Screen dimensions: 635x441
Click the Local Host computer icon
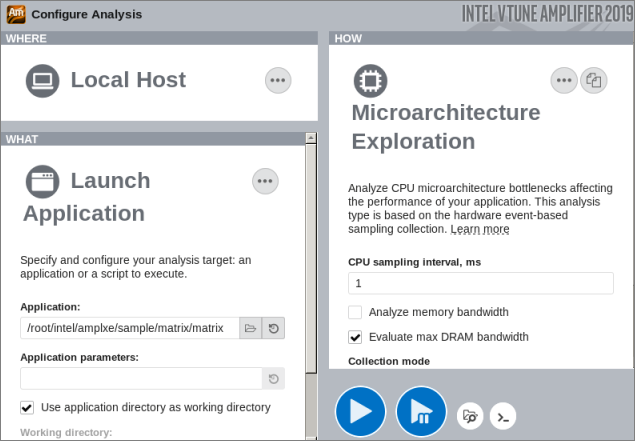click(42, 80)
